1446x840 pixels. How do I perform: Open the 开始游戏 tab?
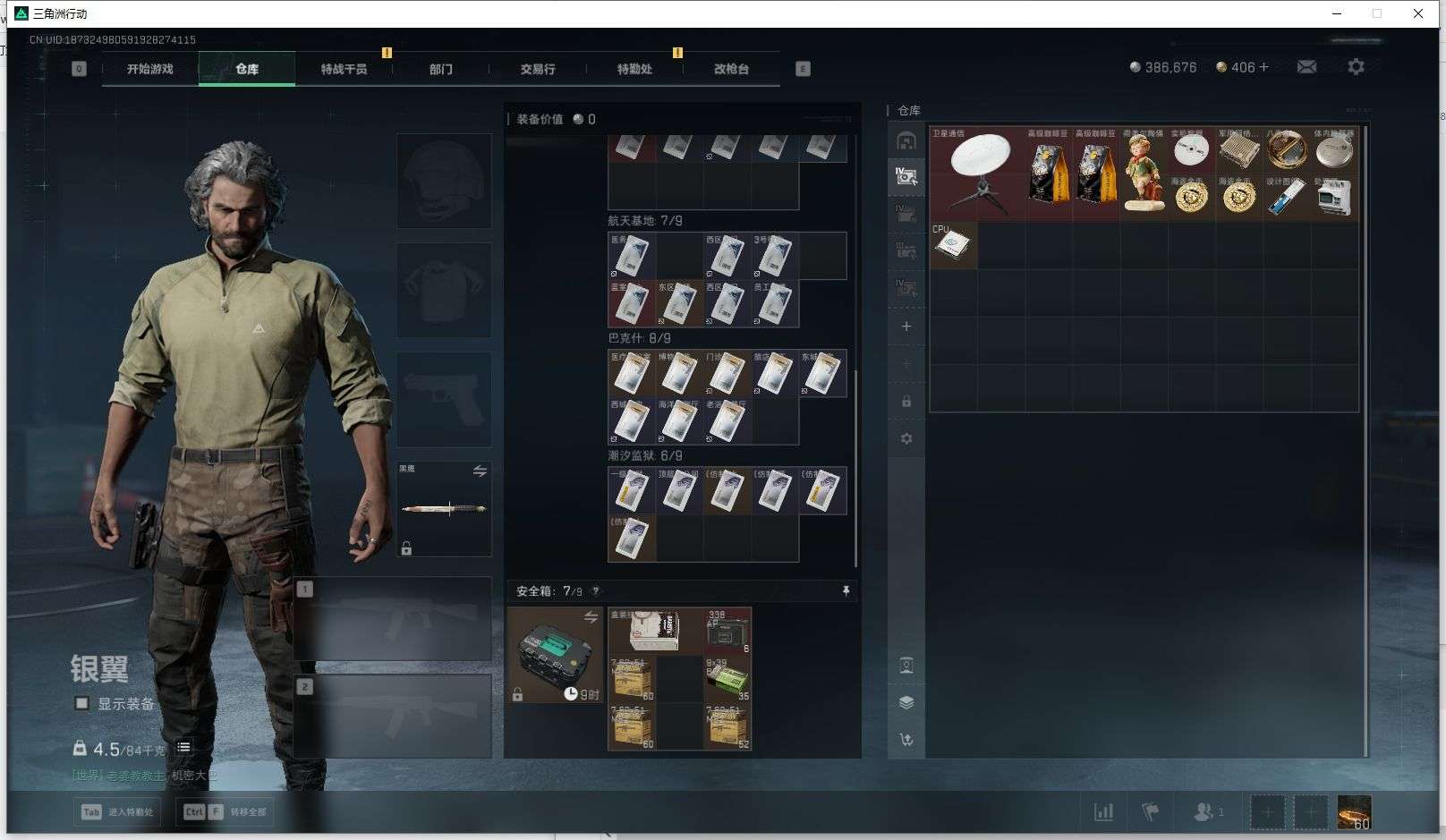pos(150,69)
